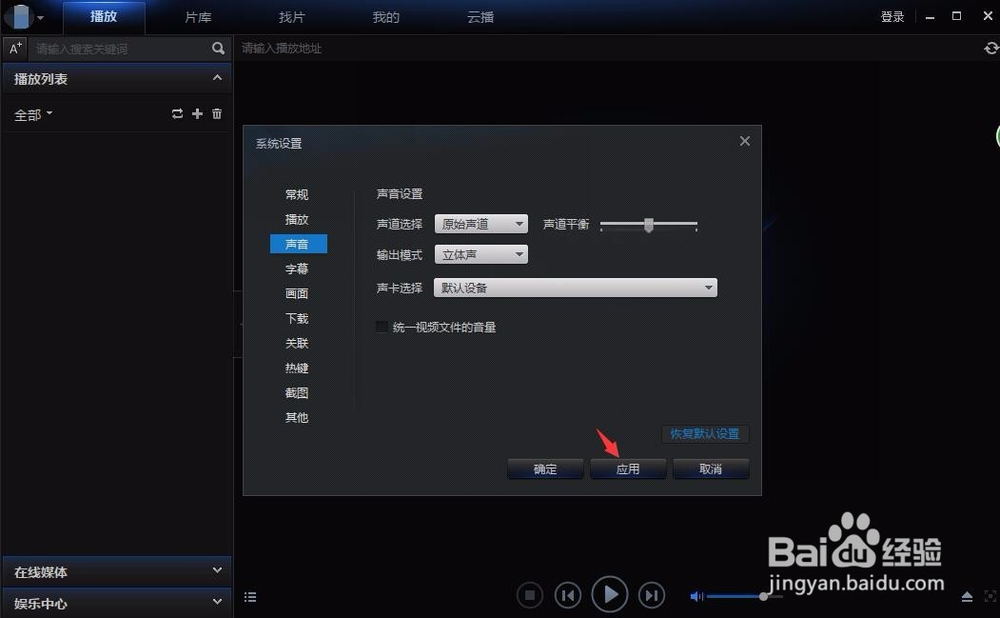
Task: Switch to the 云播 tab
Action: (480, 17)
